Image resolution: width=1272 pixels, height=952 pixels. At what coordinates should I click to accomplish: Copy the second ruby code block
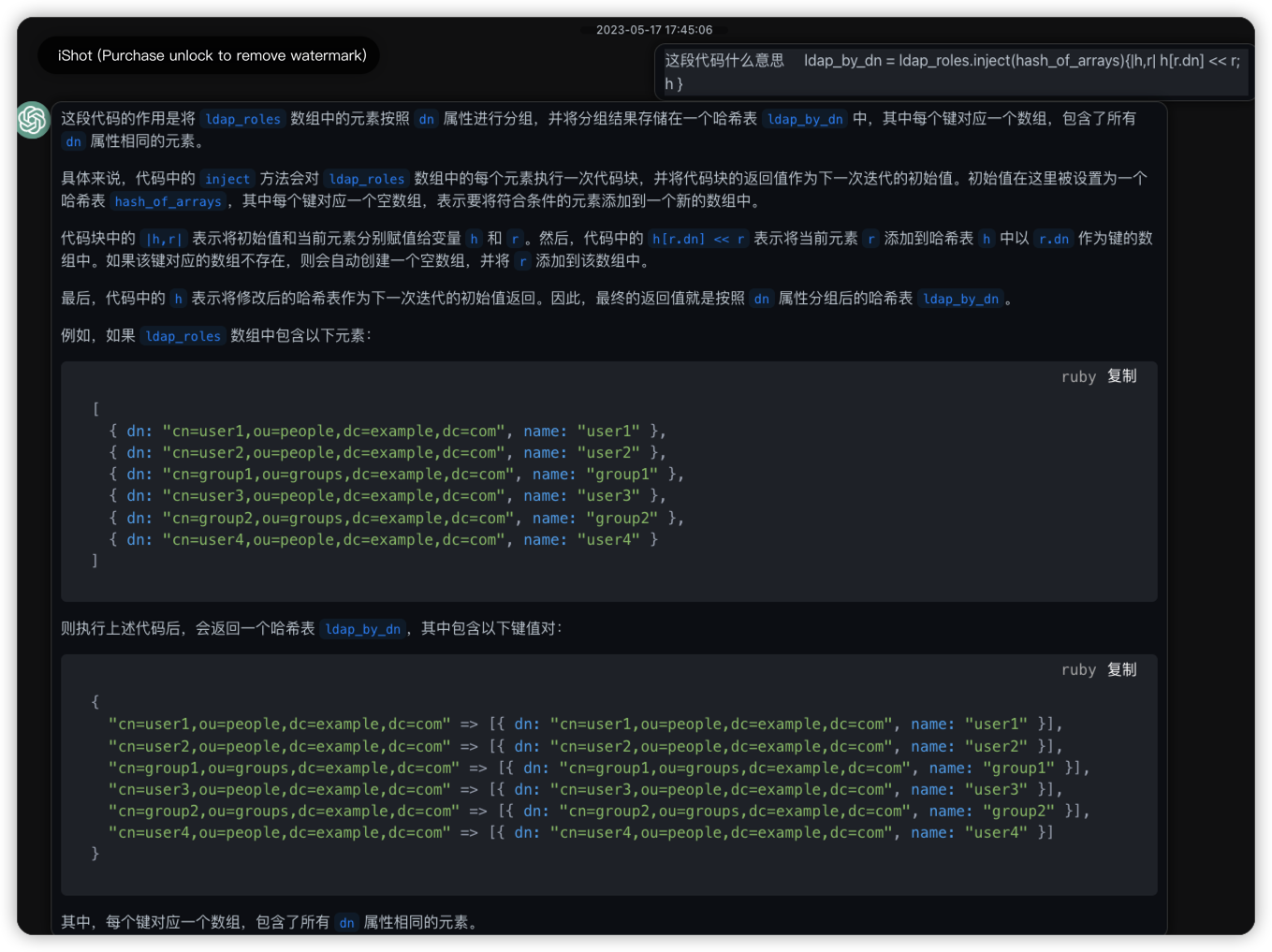click(x=1121, y=669)
